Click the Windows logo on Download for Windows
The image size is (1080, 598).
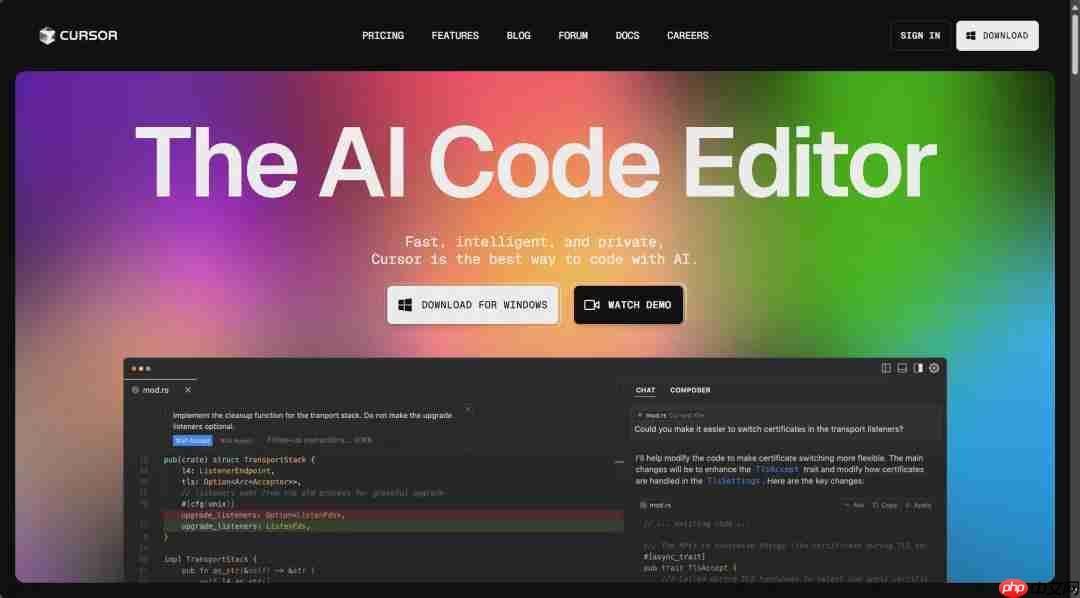click(406, 305)
